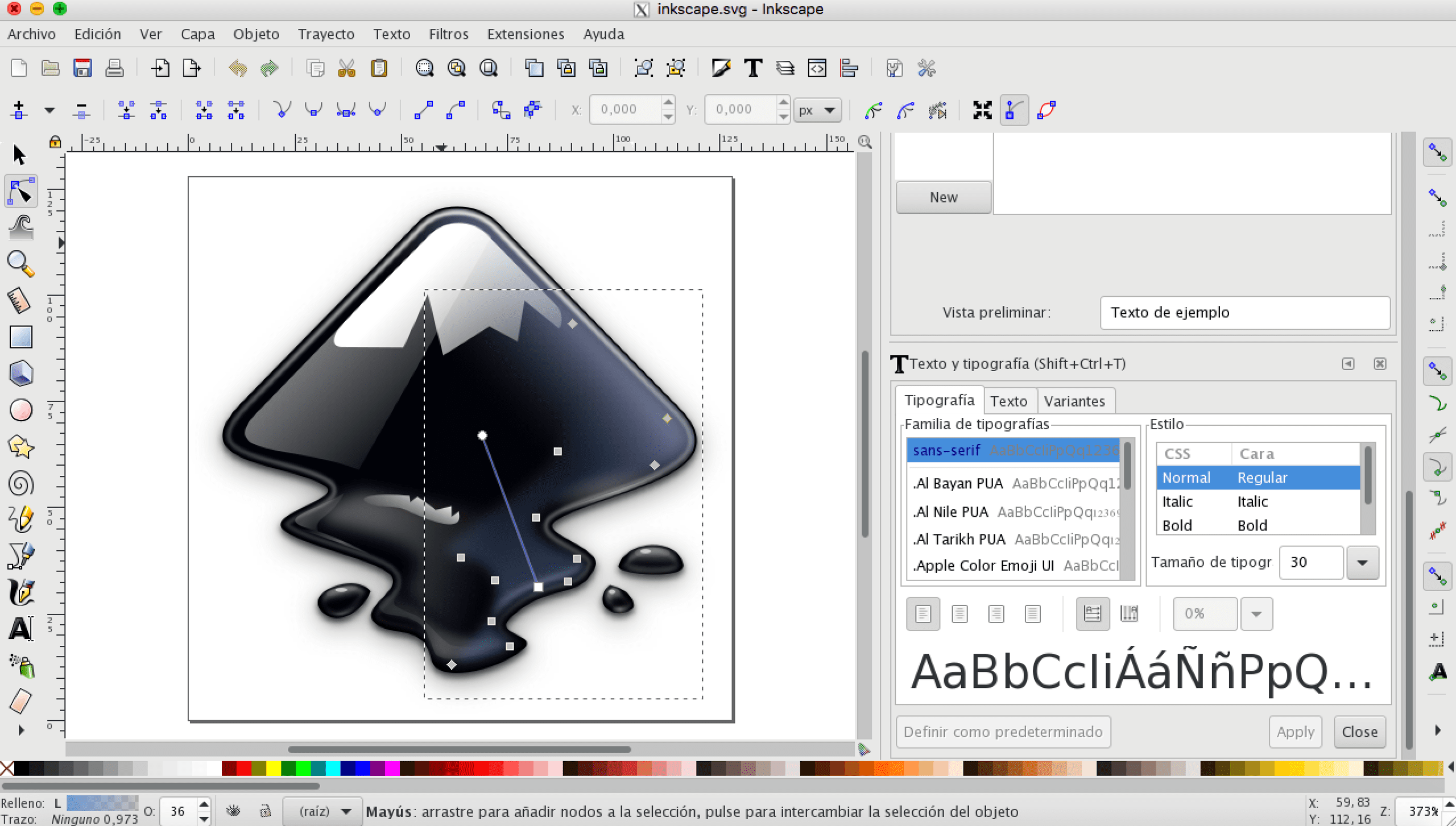Switch to the Tipografía tab
1456x826 pixels.
(939, 400)
